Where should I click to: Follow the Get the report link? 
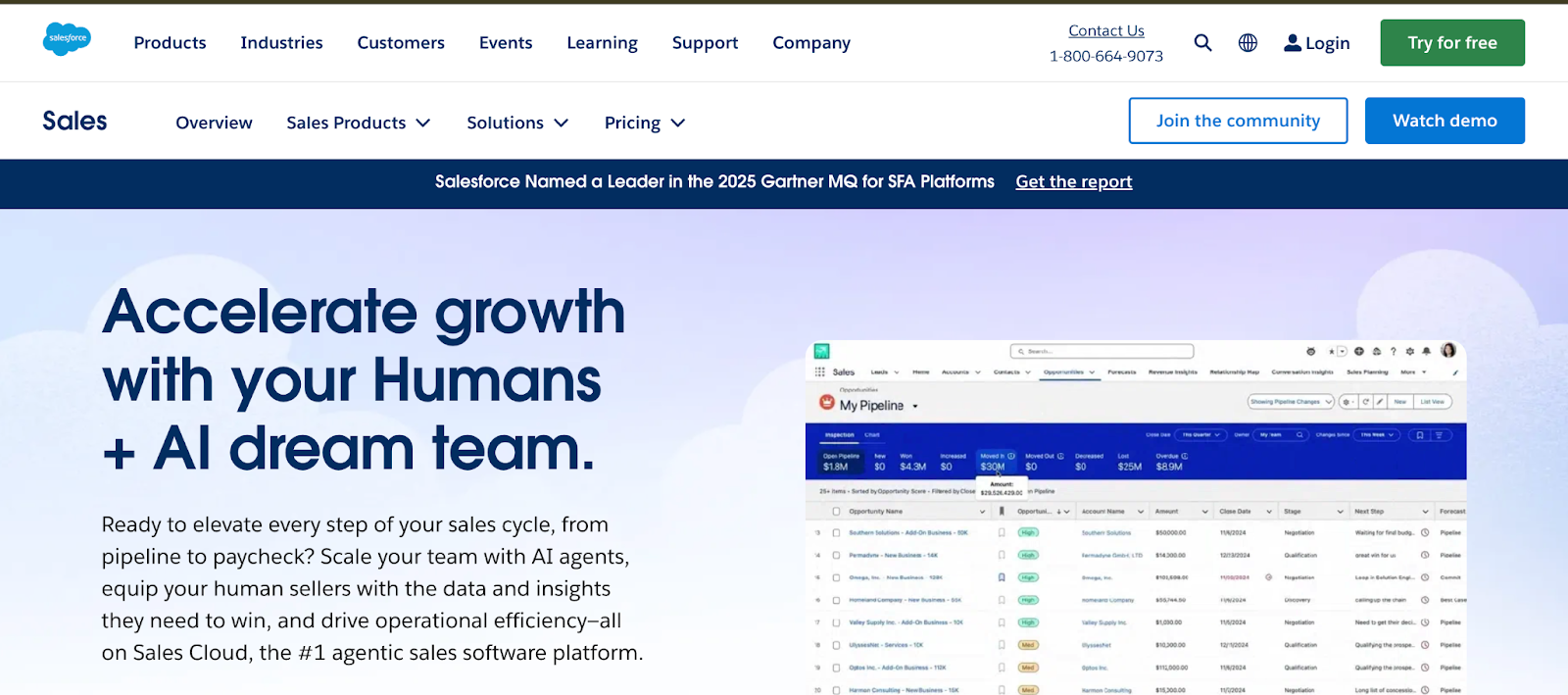click(1074, 181)
